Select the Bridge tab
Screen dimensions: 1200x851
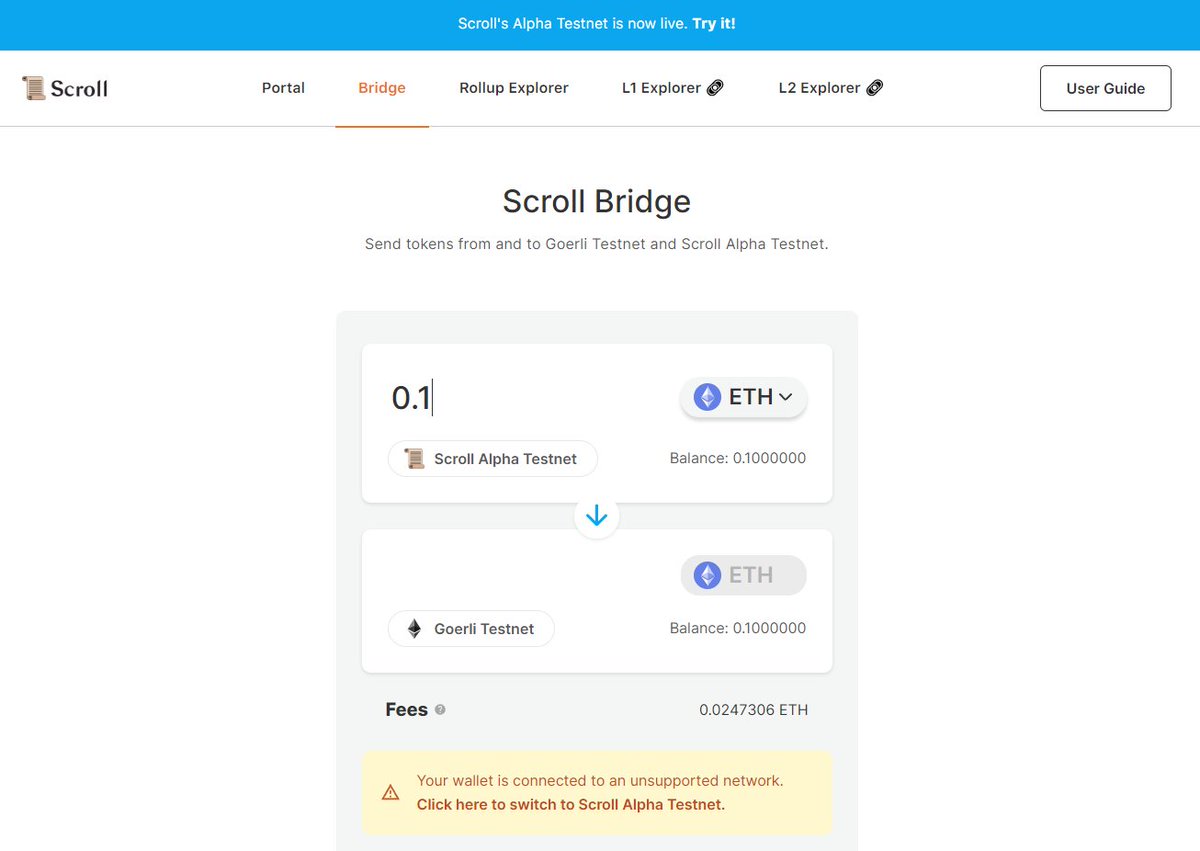click(x=382, y=88)
